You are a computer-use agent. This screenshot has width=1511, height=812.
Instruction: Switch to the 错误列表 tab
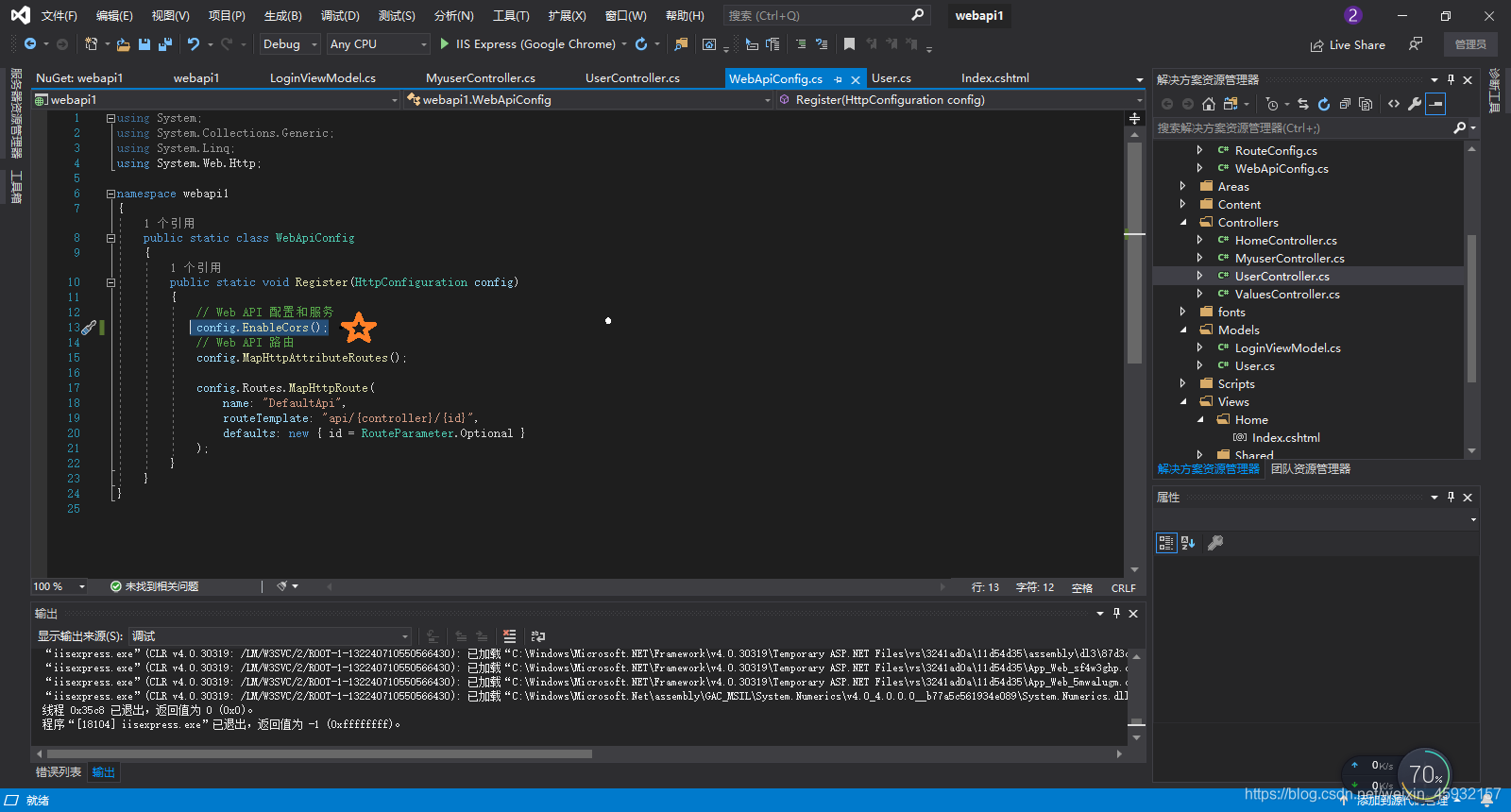click(59, 772)
